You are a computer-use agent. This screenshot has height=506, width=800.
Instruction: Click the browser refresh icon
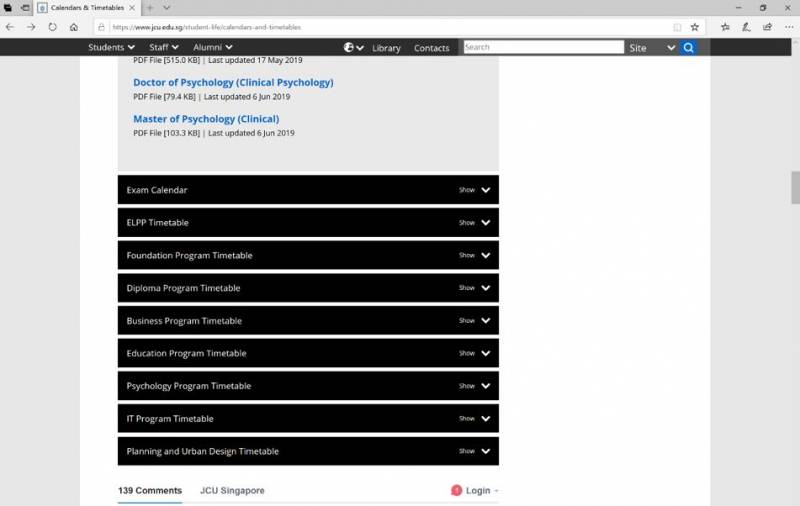[x=52, y=27]
